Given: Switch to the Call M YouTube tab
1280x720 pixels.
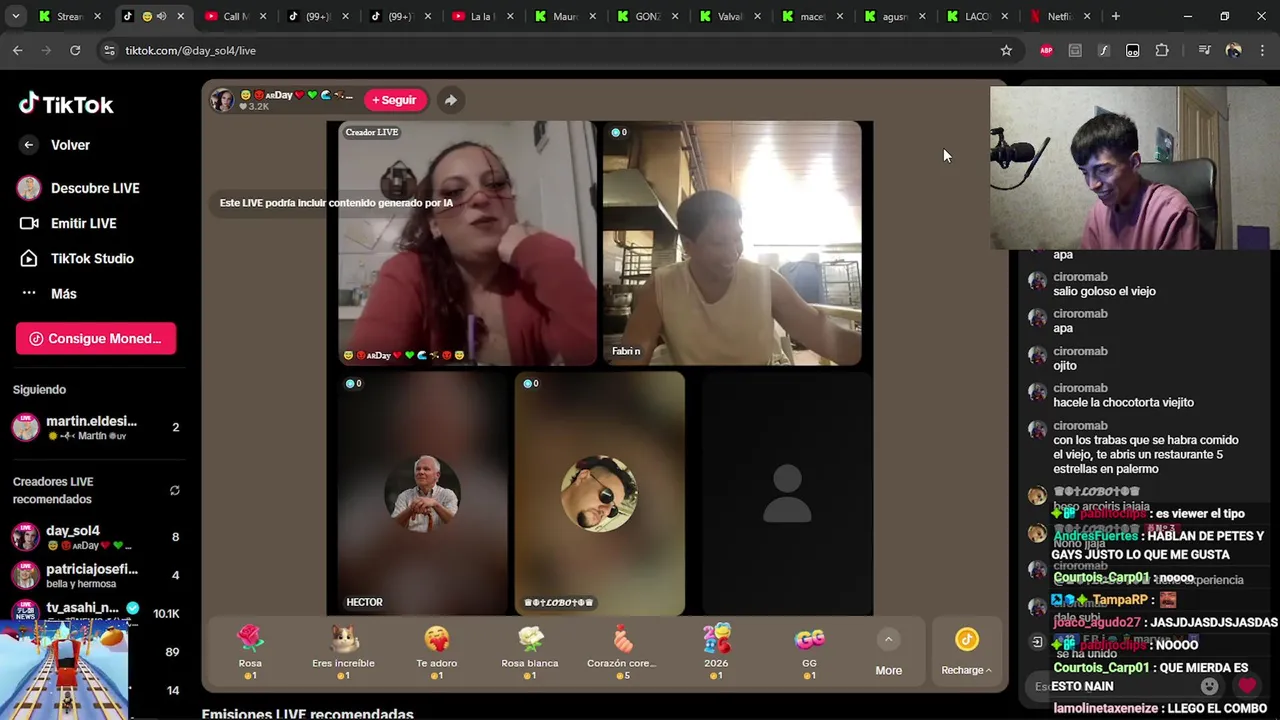Looking at the screenshot, I should click(x=235, y=16).
